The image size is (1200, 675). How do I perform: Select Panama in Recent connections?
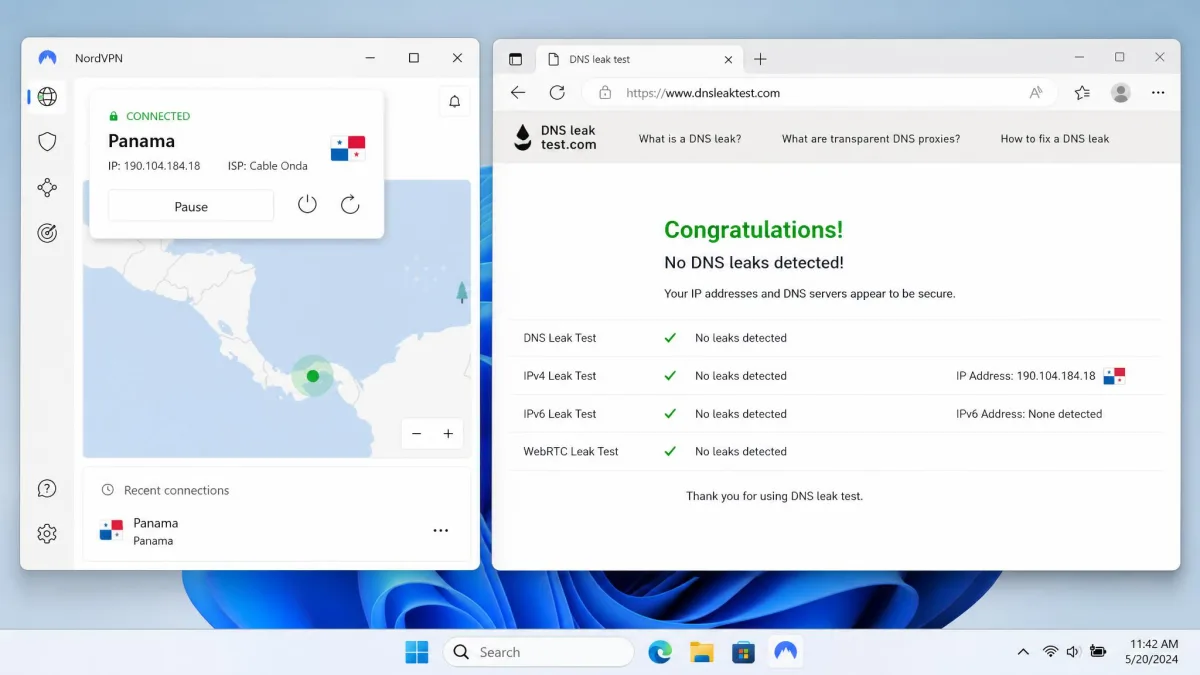click(276, 531)
